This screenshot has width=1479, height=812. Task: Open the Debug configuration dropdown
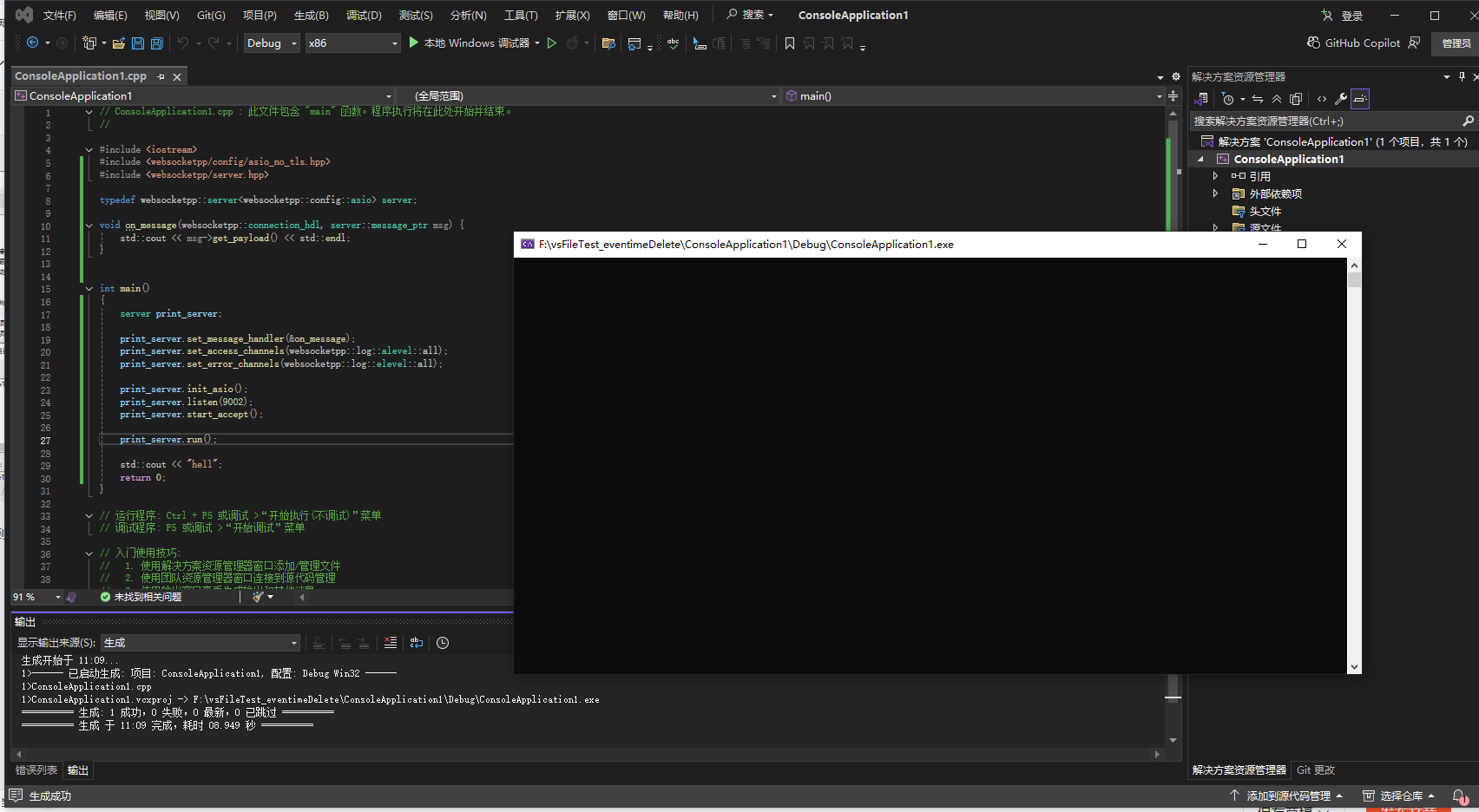click(x=272, y=43)
